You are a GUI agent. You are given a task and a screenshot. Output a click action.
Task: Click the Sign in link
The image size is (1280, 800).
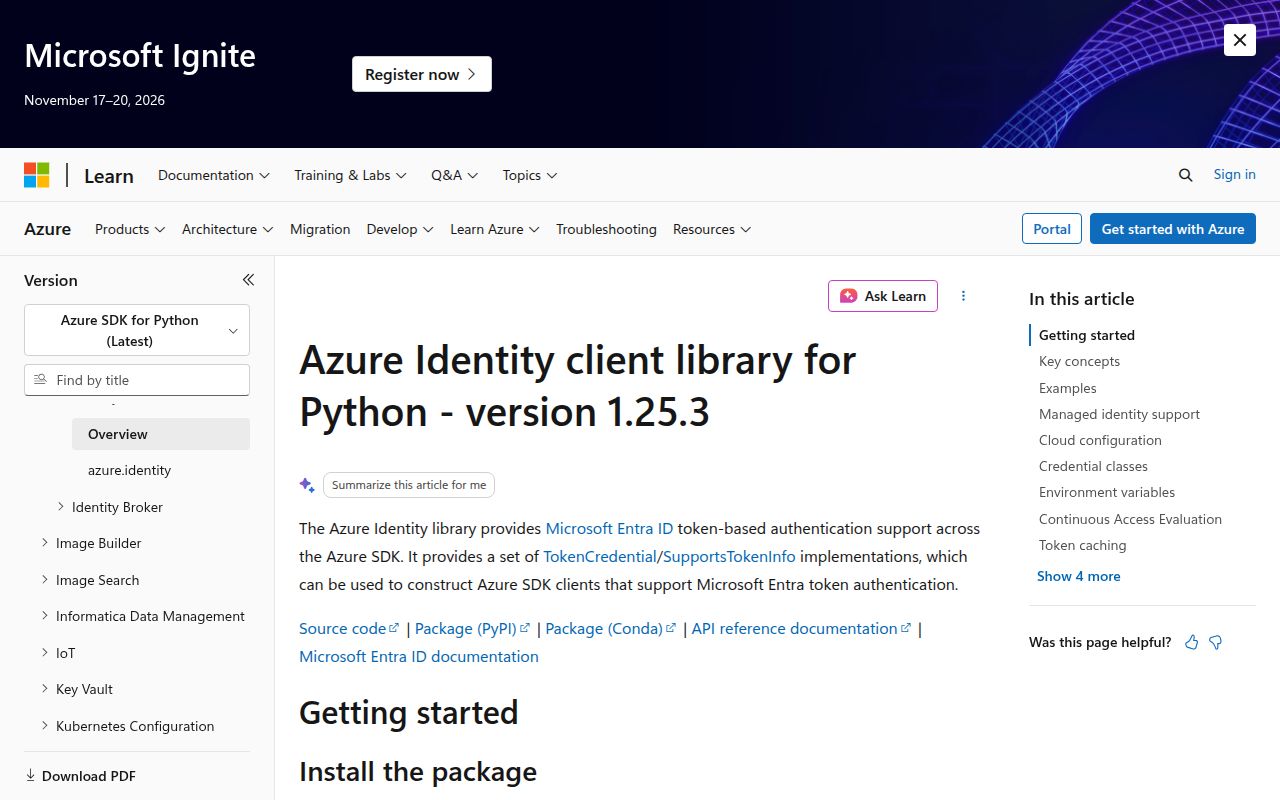[1234, 174]
